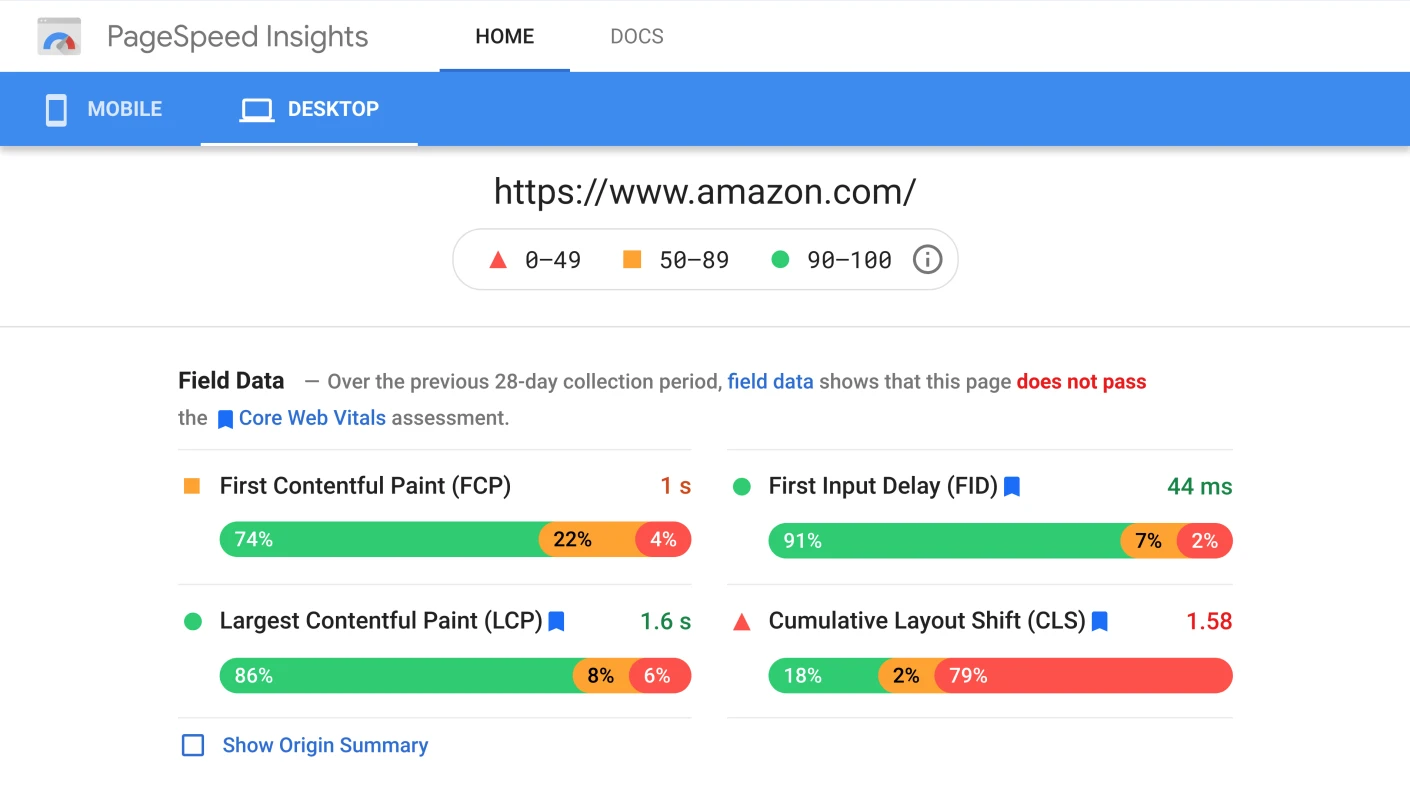Open the info icon beside score legend
The width and height of the screenshot is (1410, 800).
pyautogui.click(x=926, y=259)
